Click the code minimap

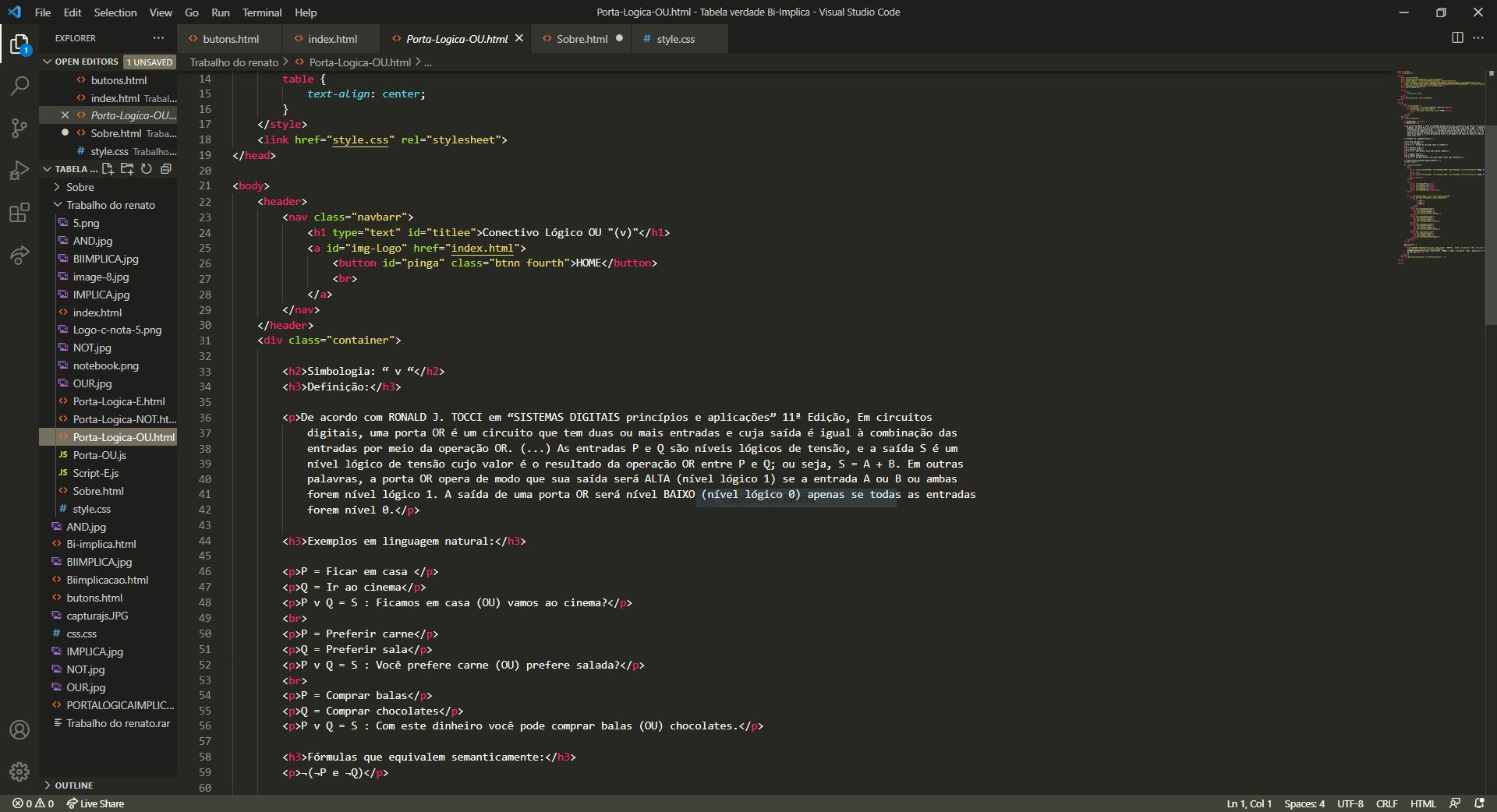pyautogui.click(x=1441, y=168)
